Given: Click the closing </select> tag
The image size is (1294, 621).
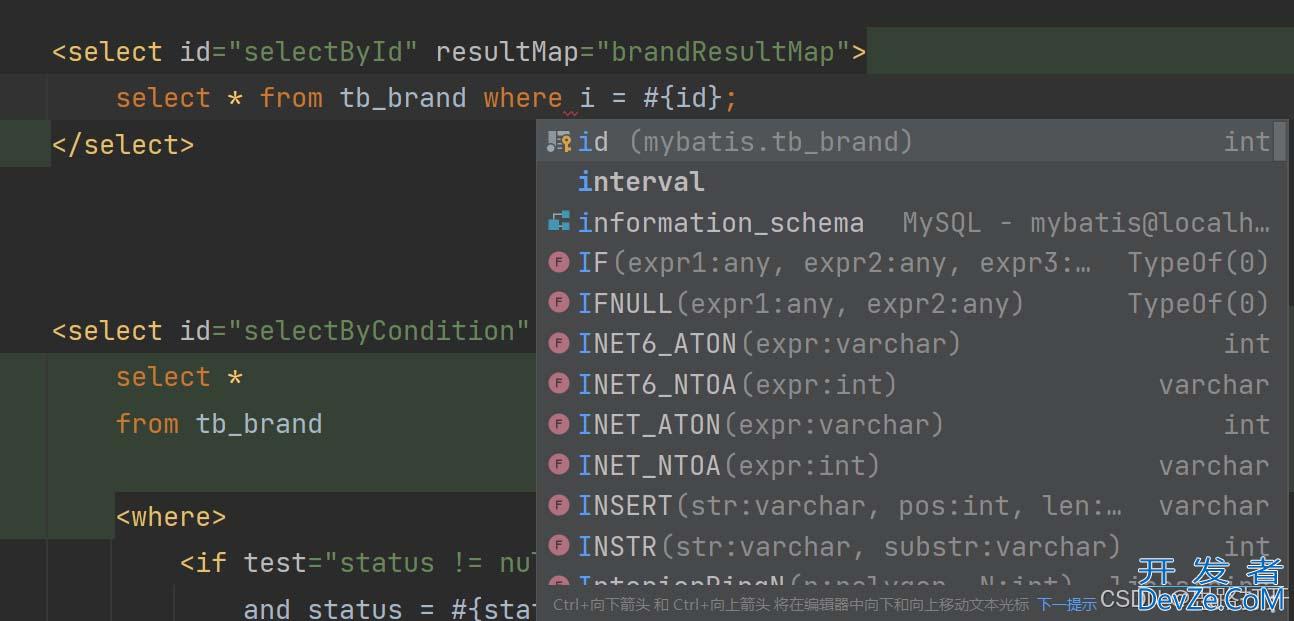Looking at the screenshot, I should click(123, 145).
